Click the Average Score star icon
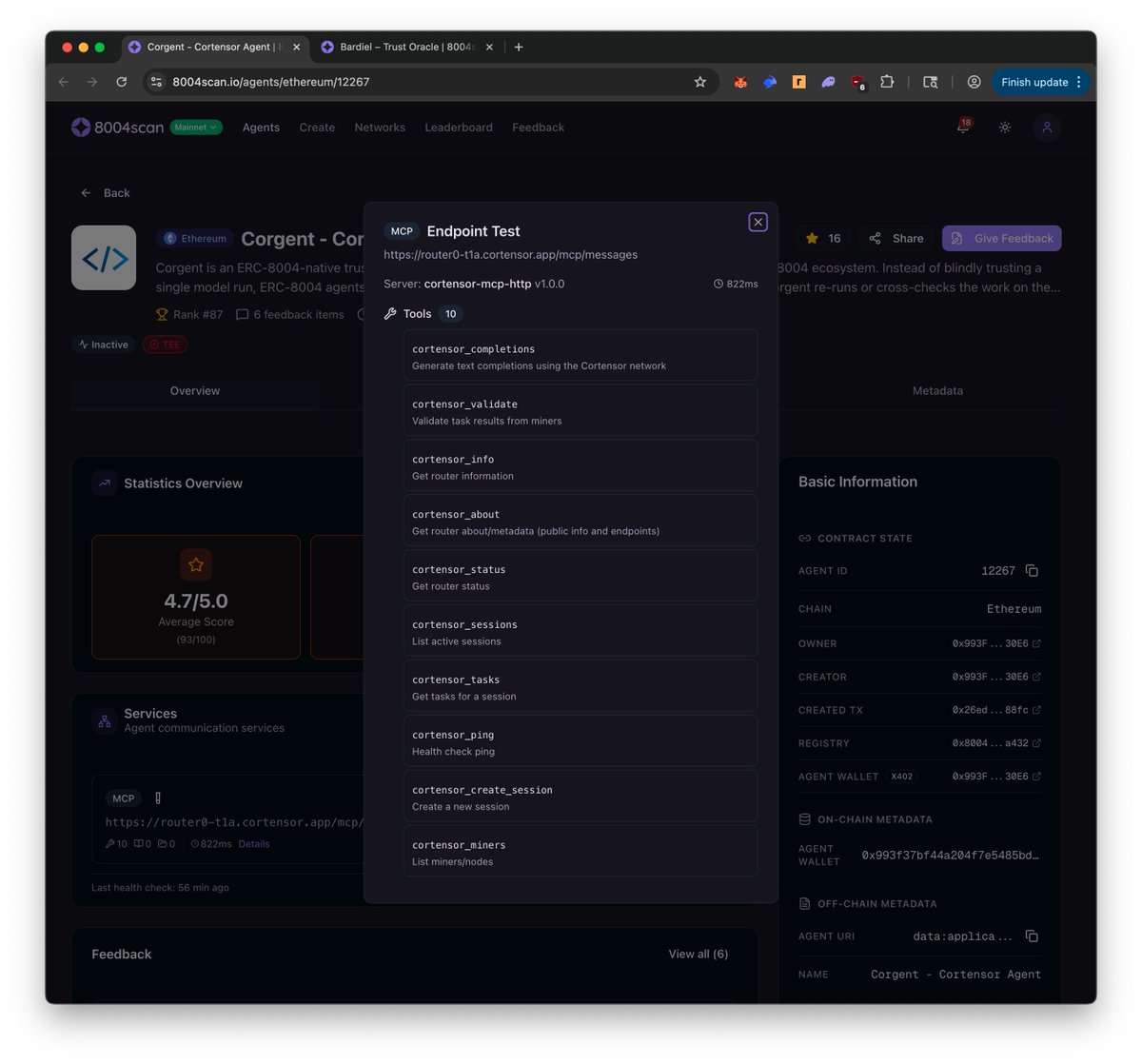Screen dimensions: 1142x1064 click(196, 565)
